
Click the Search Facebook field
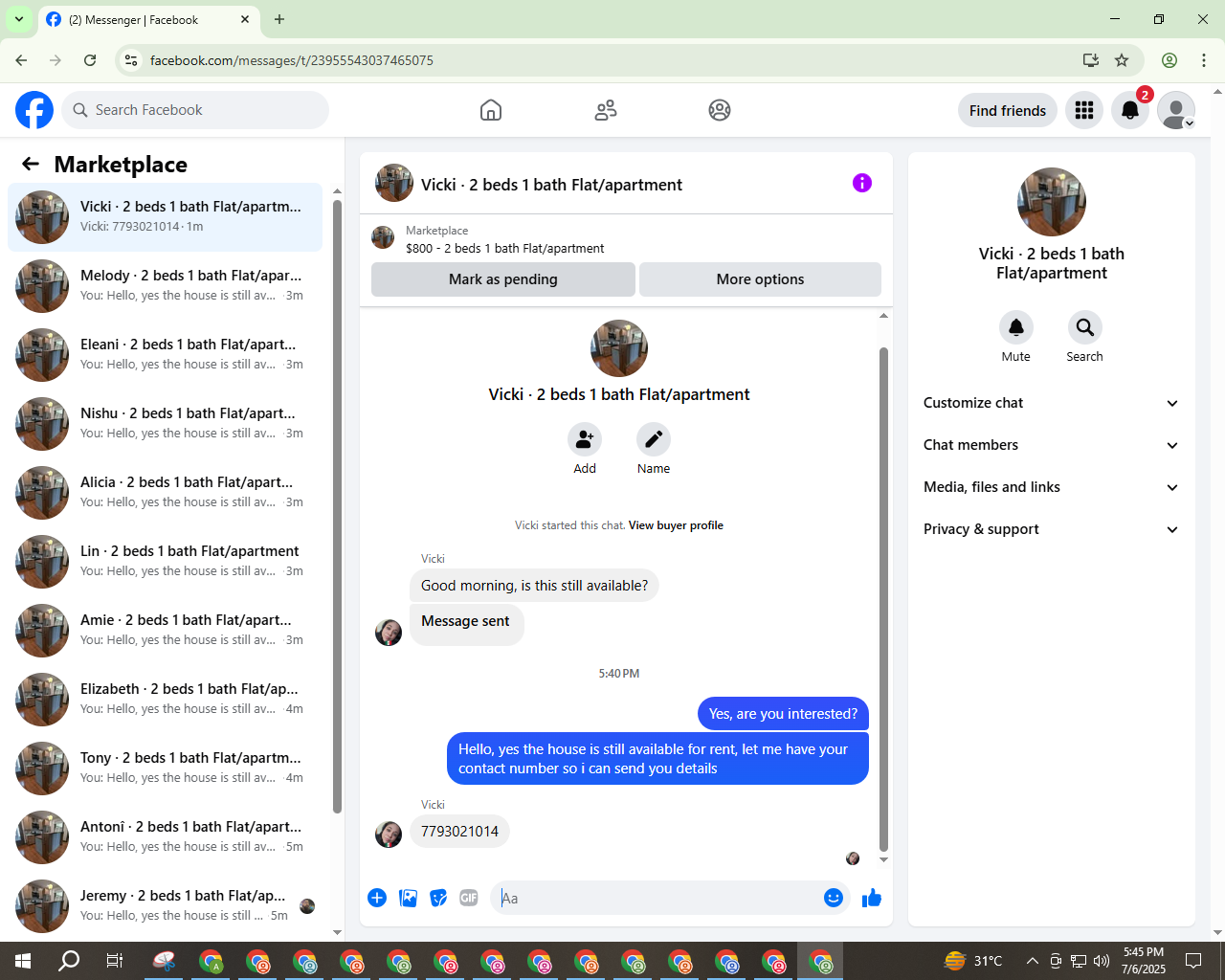(x=195, y=110)
